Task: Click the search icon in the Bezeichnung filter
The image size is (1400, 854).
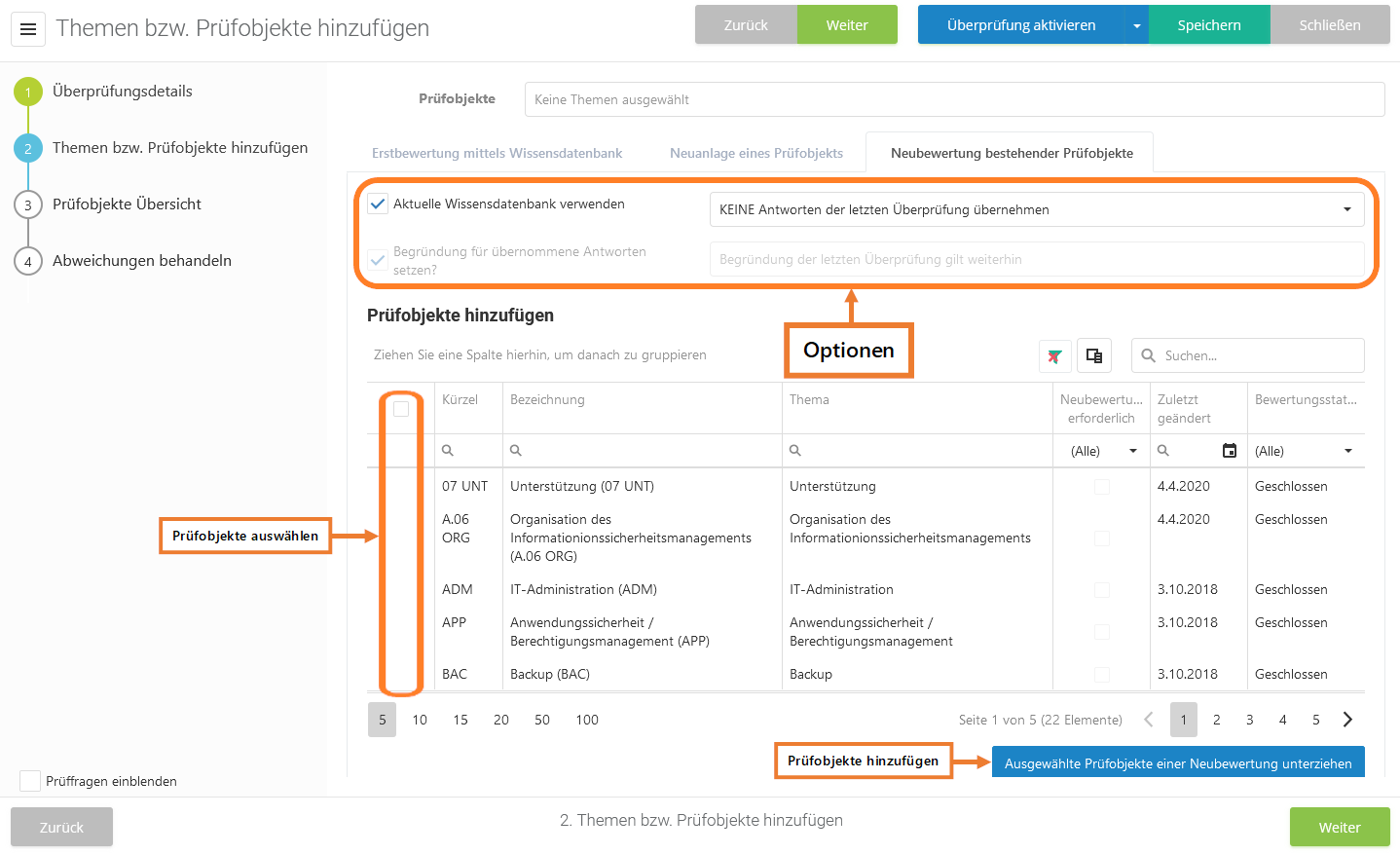Action: [x=516, y=451]
